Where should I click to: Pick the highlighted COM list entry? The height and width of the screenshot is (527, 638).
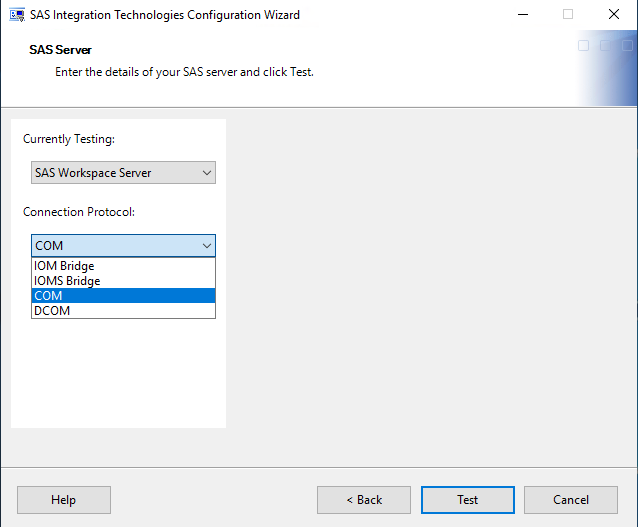click(x=48, y=296)
